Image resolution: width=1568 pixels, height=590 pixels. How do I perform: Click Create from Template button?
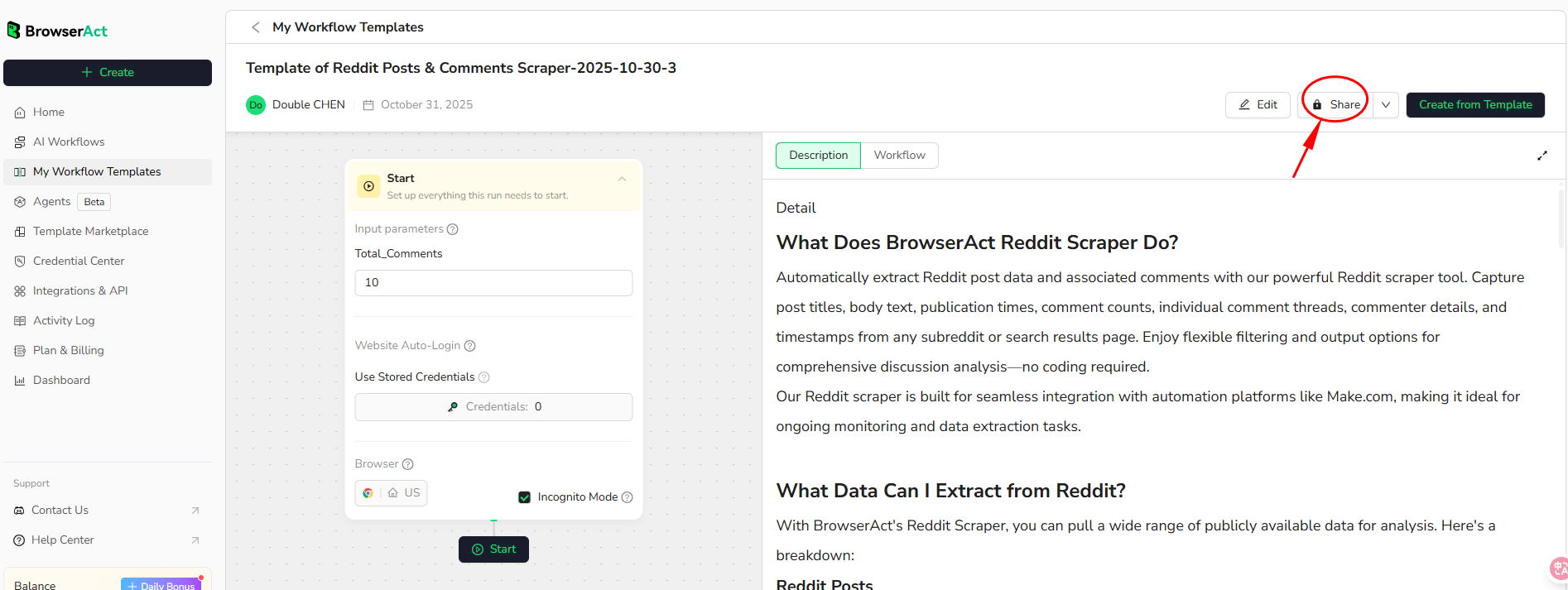tap(1474, 105)
